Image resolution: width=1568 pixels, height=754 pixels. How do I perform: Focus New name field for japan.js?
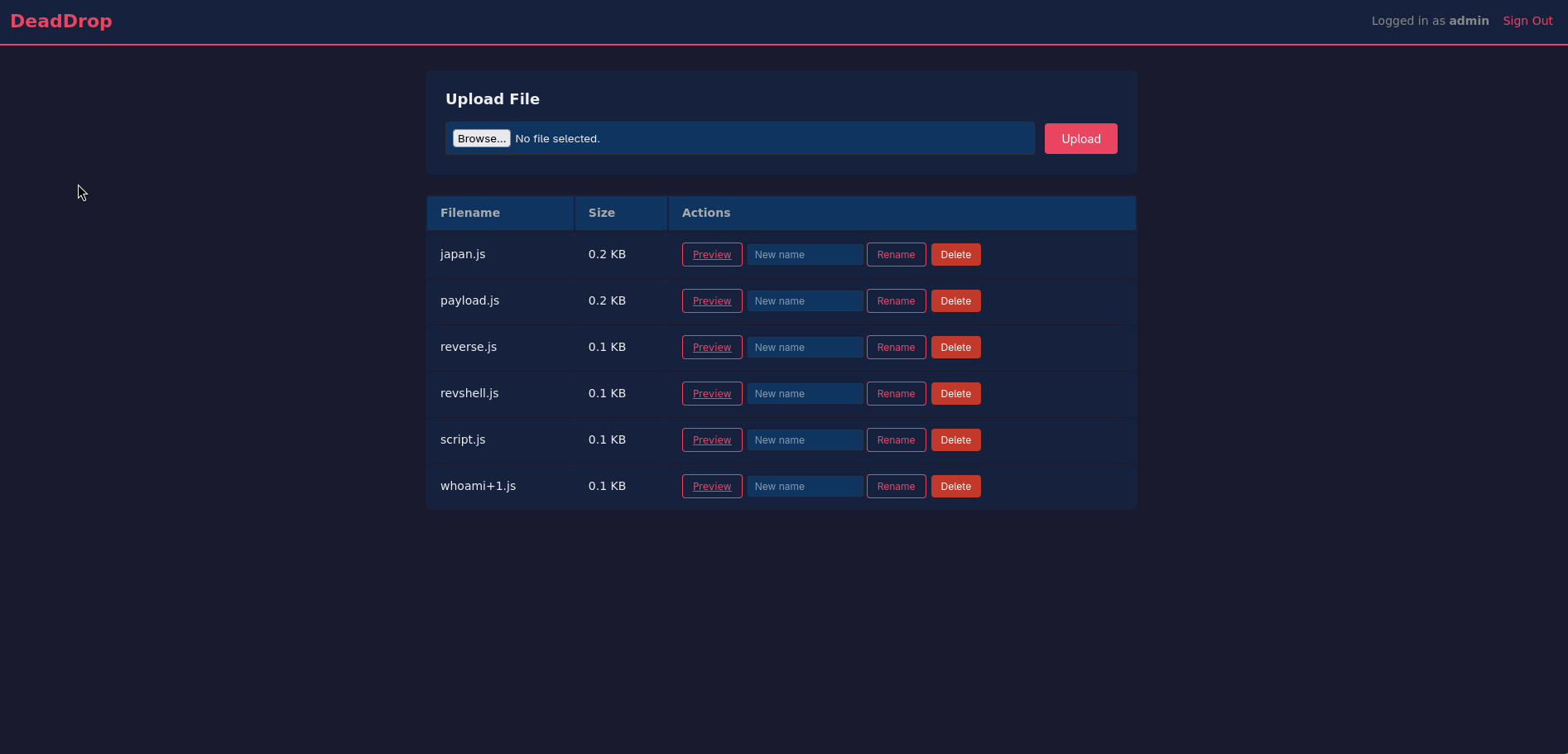point(805,255)
